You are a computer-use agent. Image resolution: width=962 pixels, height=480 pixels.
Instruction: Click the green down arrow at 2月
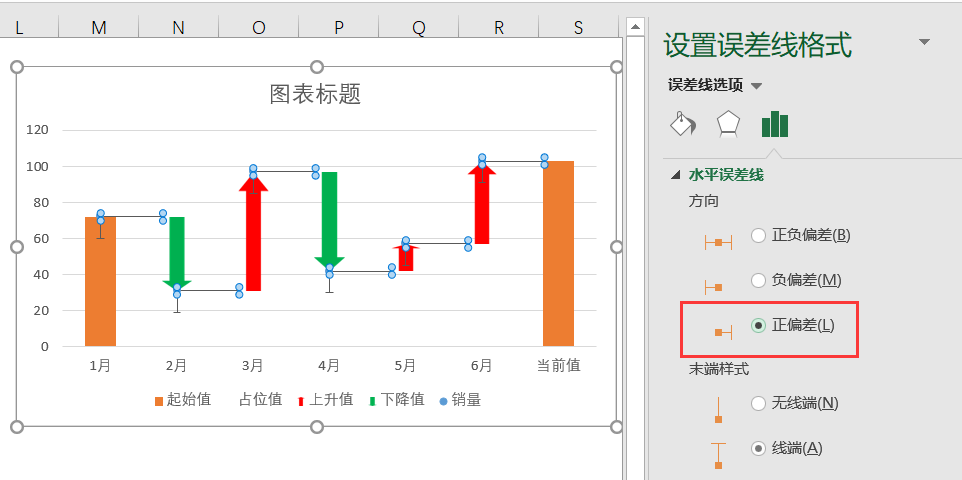tap(177, 253)
